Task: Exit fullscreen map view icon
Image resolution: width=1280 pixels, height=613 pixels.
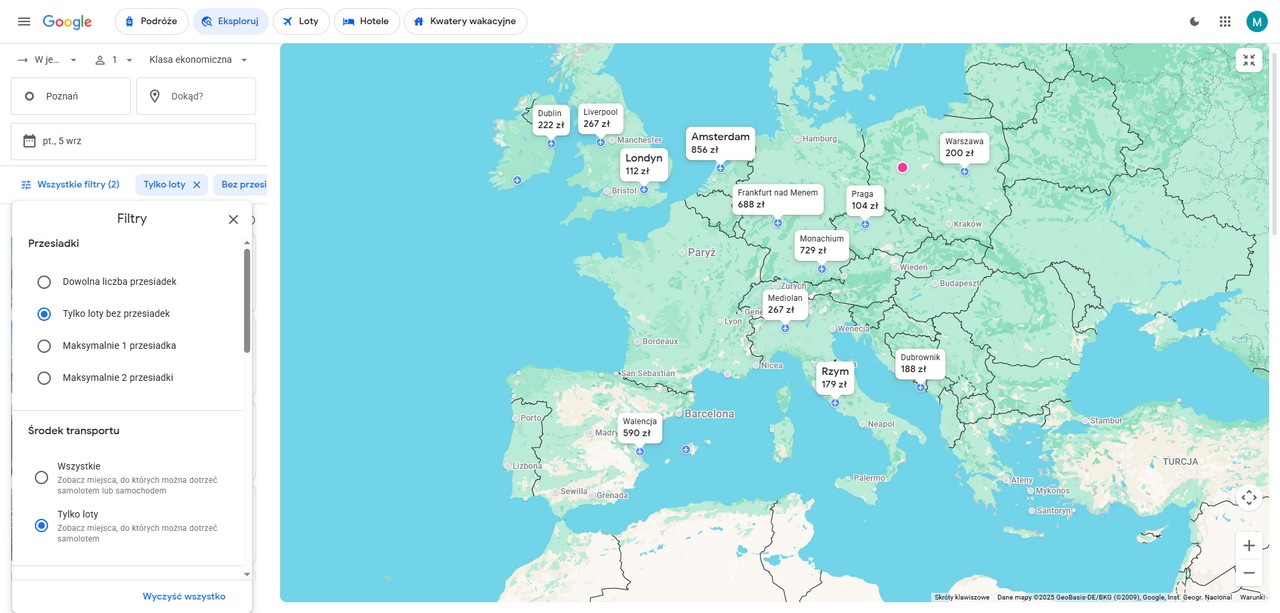Action: (x=1249, y=60)
